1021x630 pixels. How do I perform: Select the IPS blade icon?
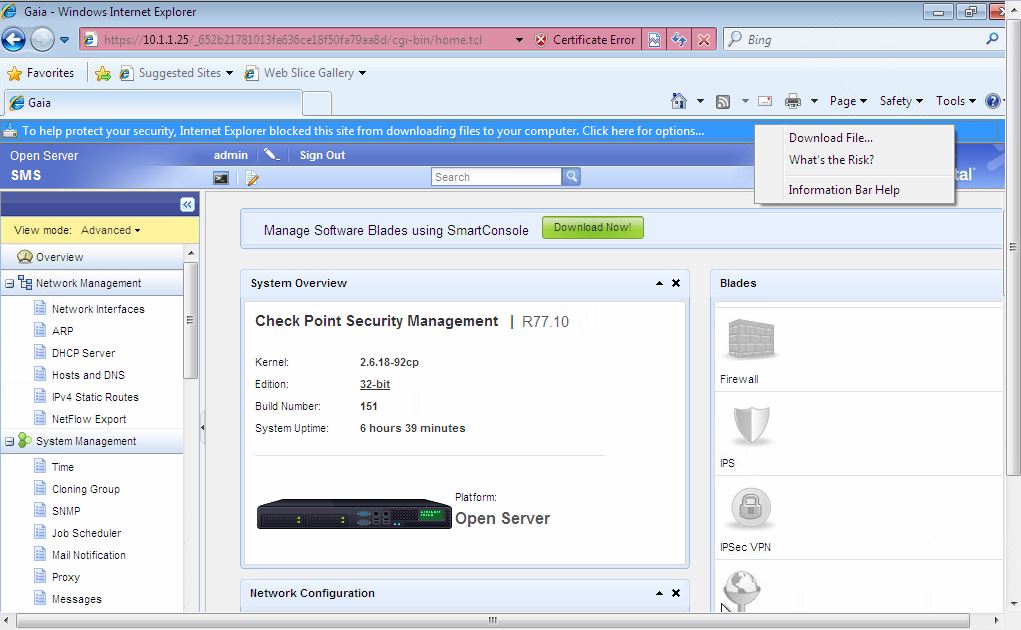pyautogui.click(x=748, y=425)
